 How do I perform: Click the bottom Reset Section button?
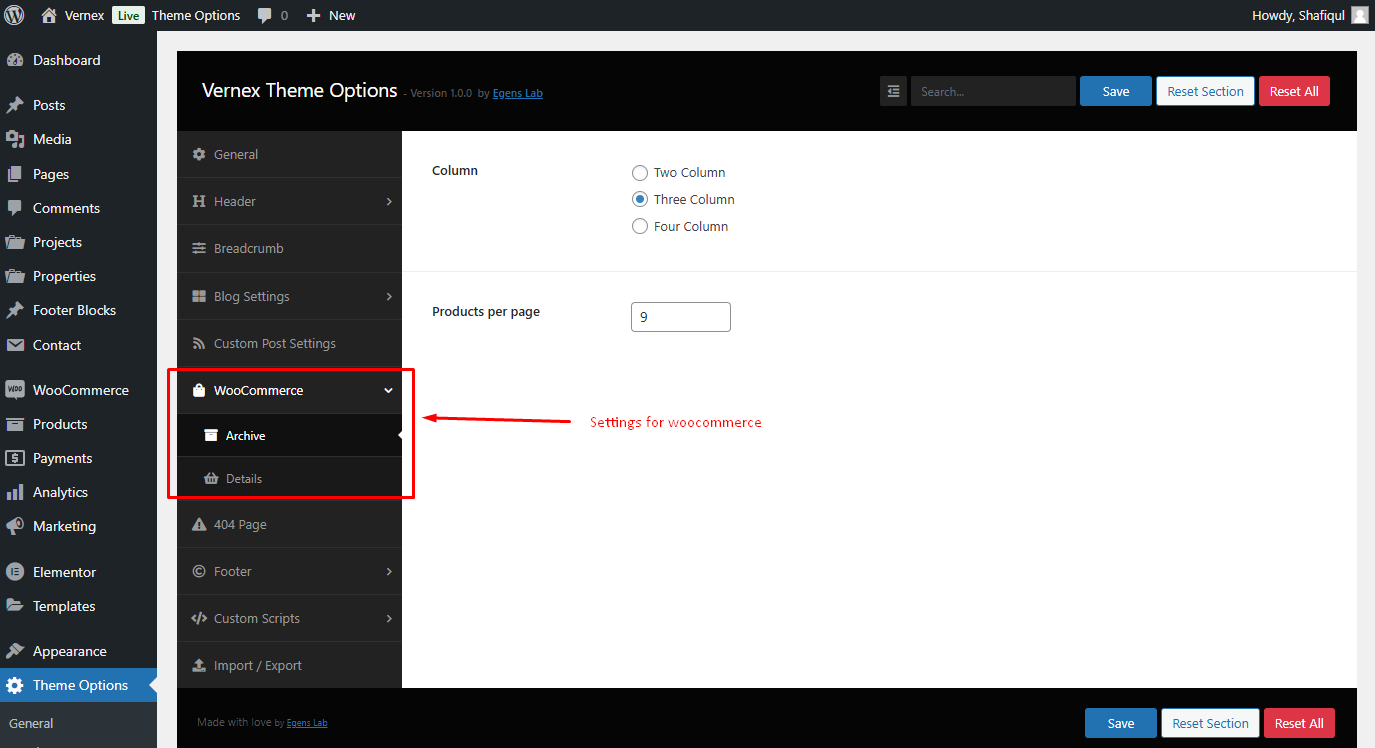point(1210,723)
